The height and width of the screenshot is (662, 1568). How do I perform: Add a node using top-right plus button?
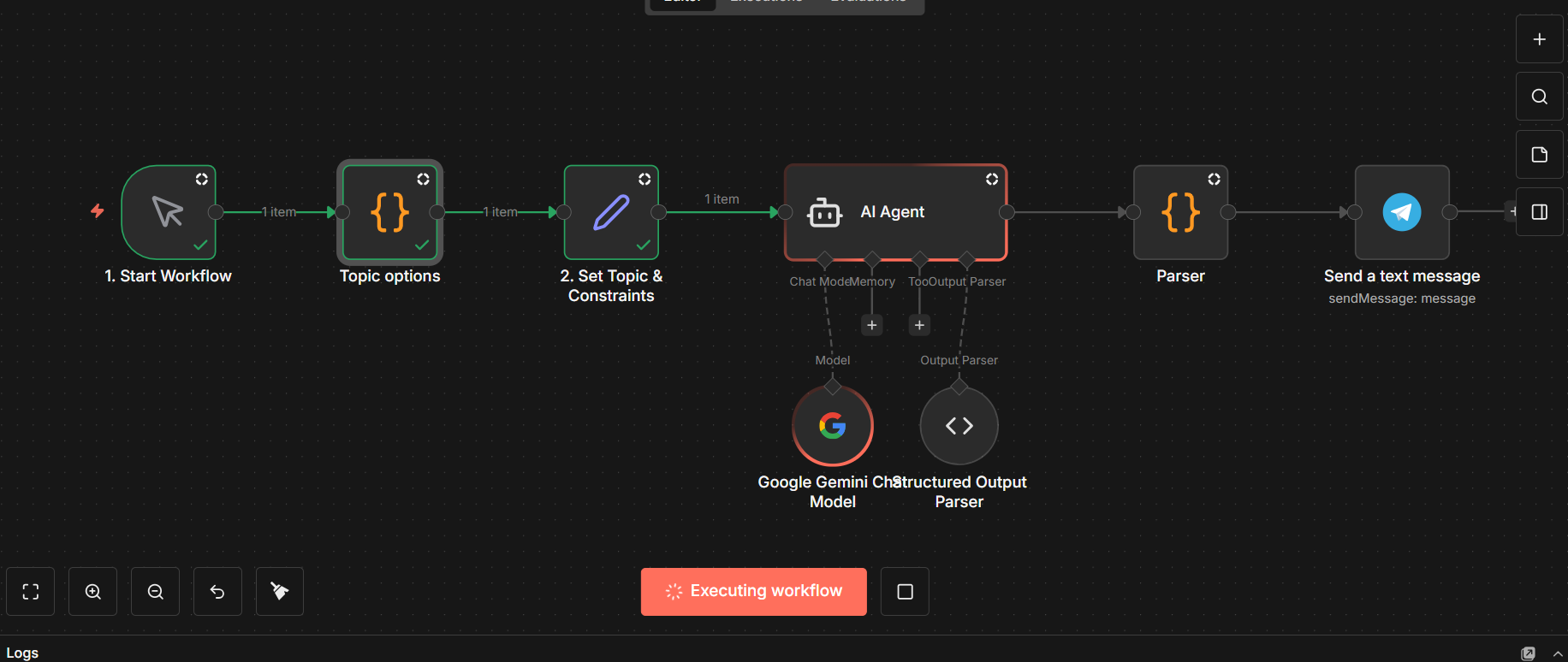(1539, 39)
